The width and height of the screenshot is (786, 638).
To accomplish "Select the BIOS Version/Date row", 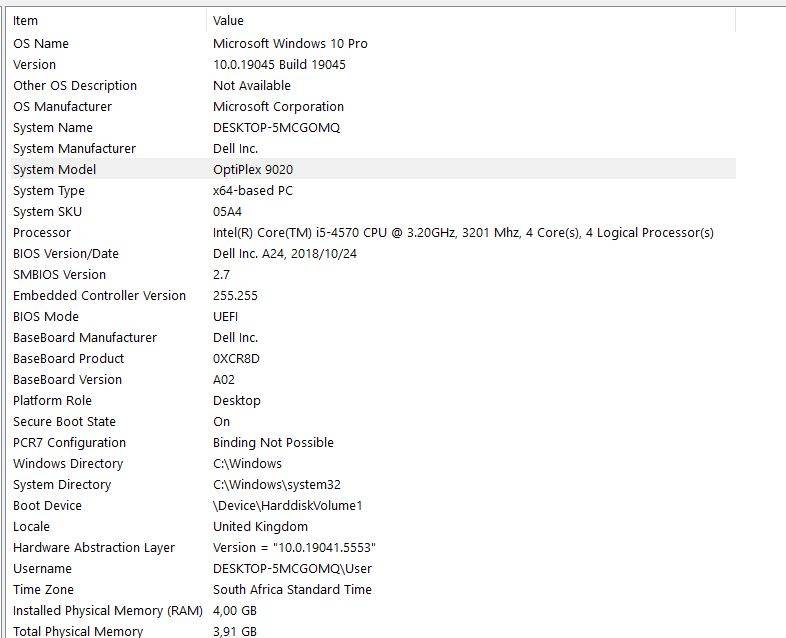I will point(66,253).
